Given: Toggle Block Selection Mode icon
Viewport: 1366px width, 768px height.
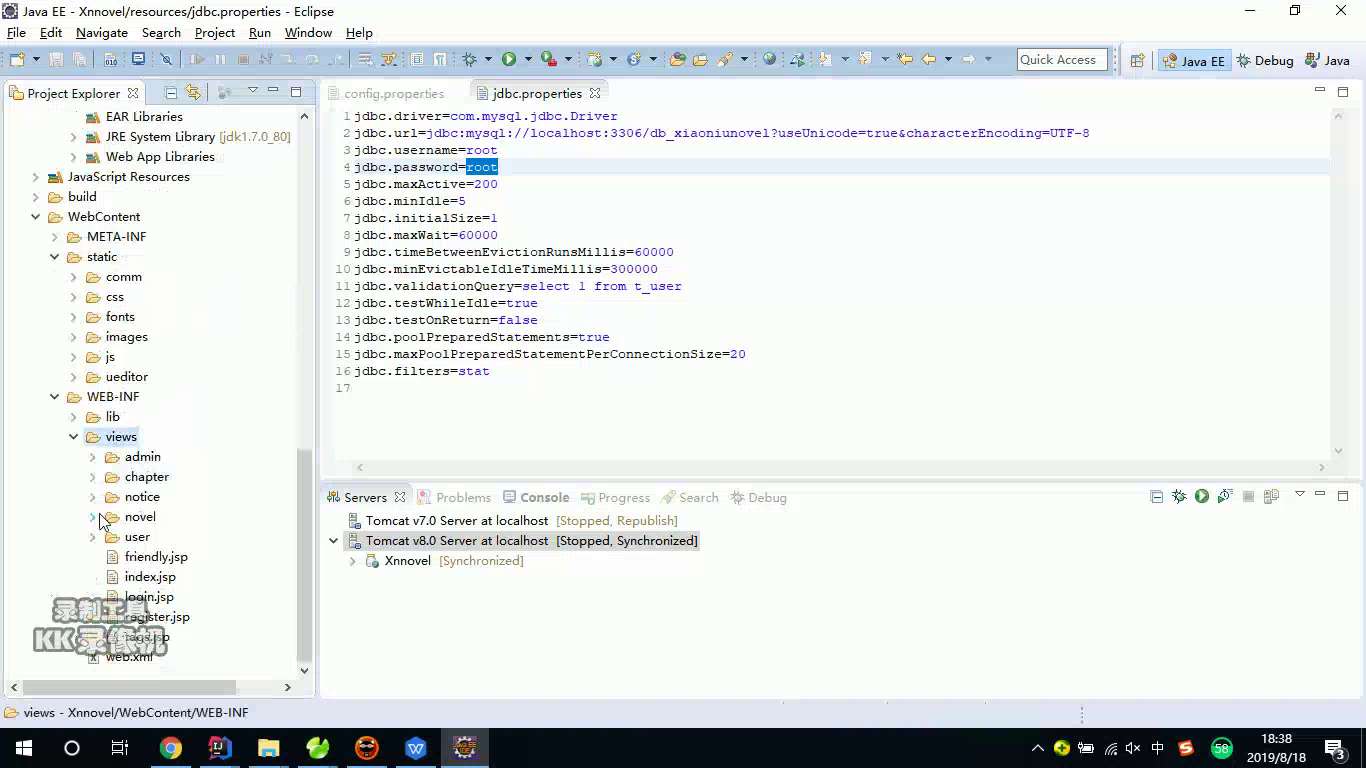Looking at the screenshot, I should [x=417, y=60].
